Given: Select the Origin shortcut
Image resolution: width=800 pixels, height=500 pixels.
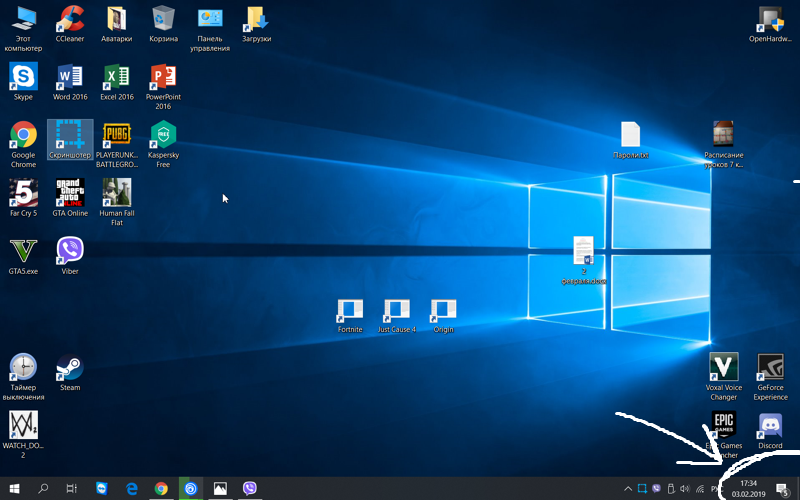Looking at the screenshot, I should pyautogui.click(x=443, y=316).
